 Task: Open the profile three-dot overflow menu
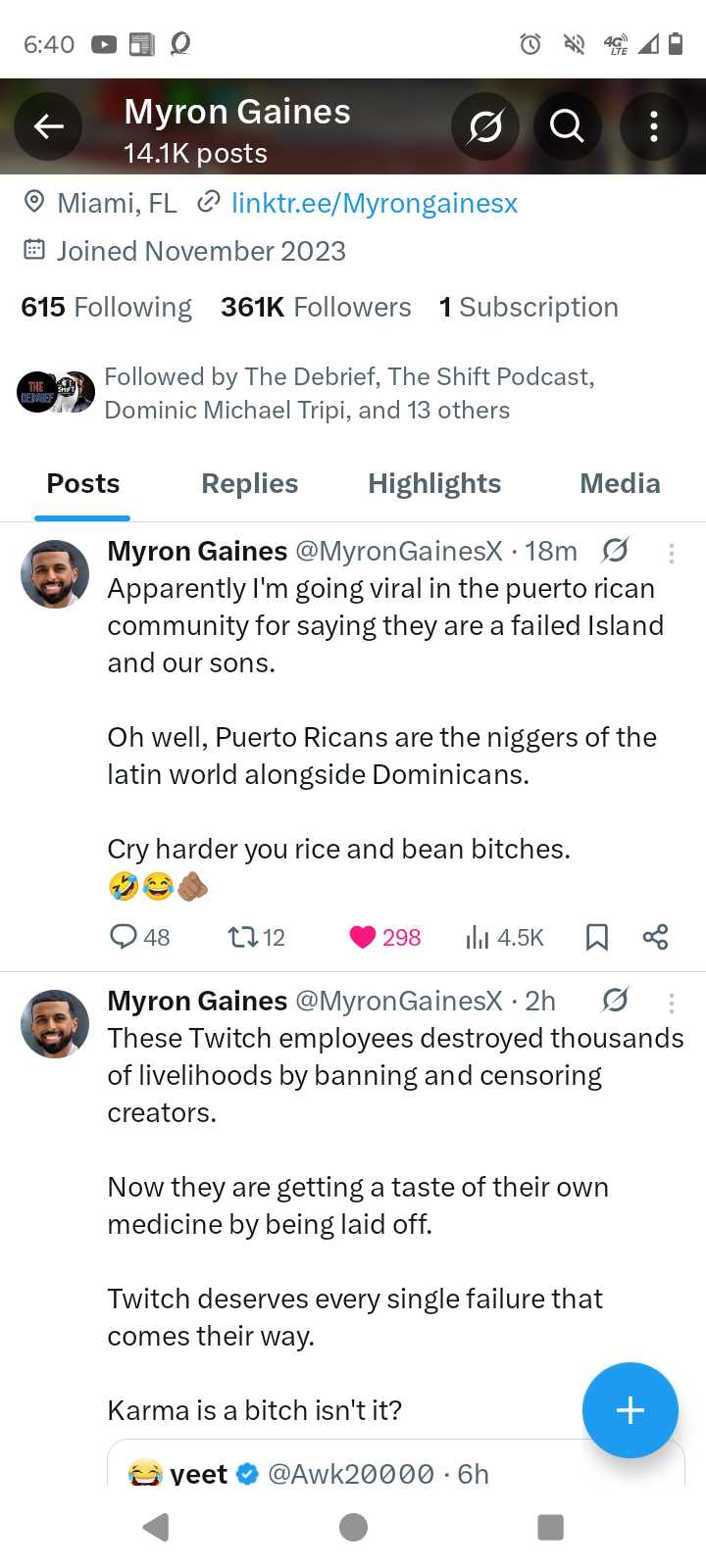pos(653,126)
